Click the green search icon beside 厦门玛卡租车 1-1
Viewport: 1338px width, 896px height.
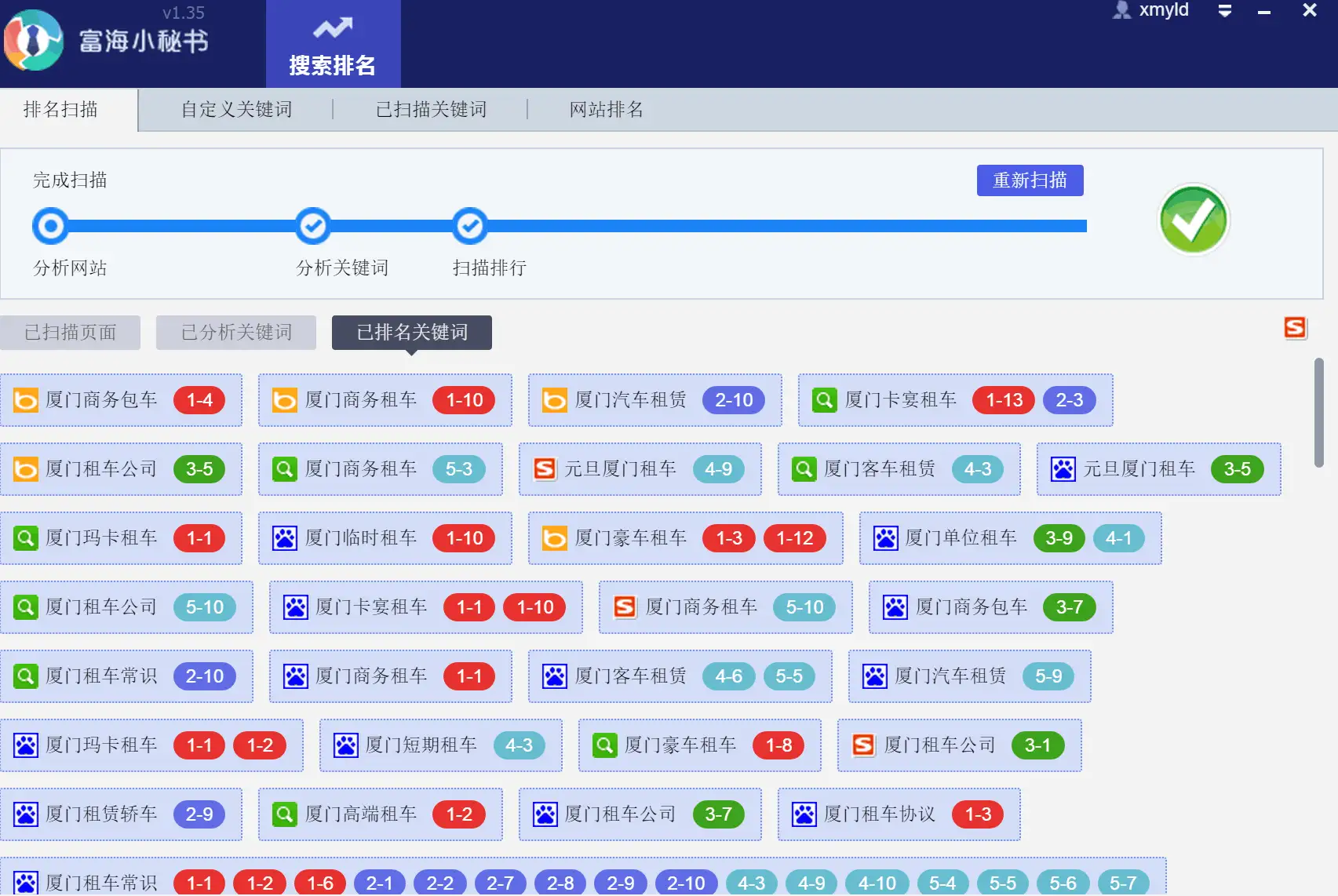click(27, 538)
